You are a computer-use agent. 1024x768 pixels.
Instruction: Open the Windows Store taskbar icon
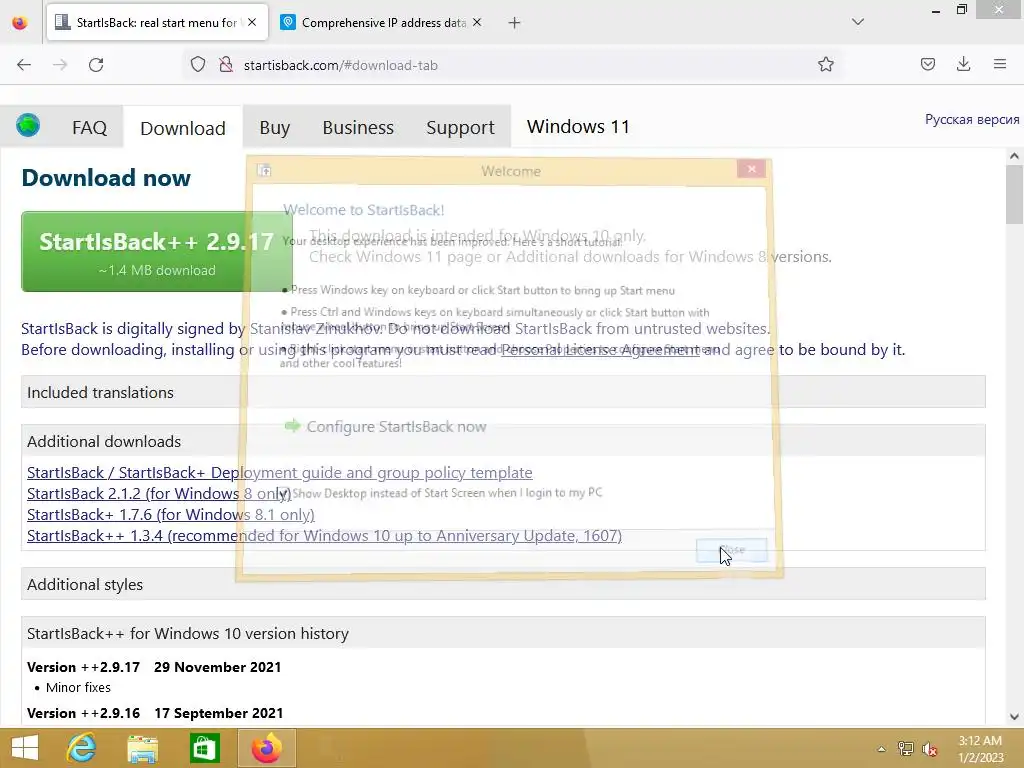pos(204,748)
